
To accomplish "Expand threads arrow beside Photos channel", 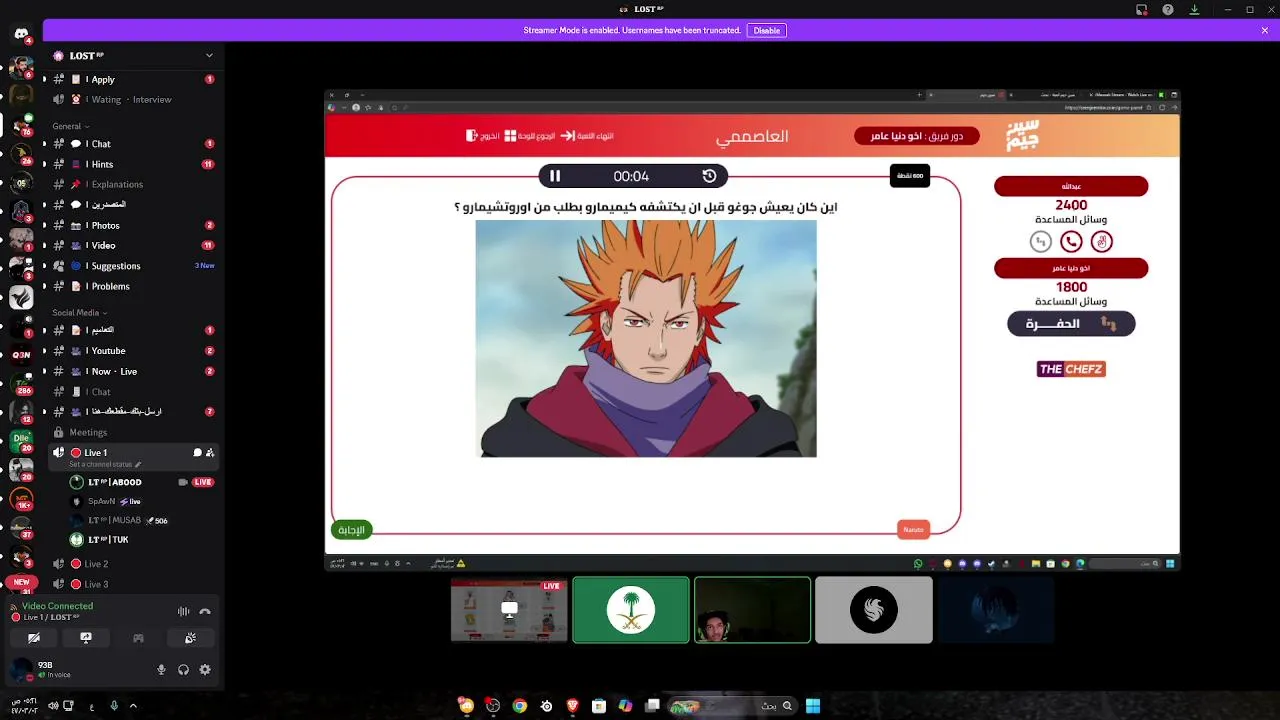I will (x=44, y=226).
